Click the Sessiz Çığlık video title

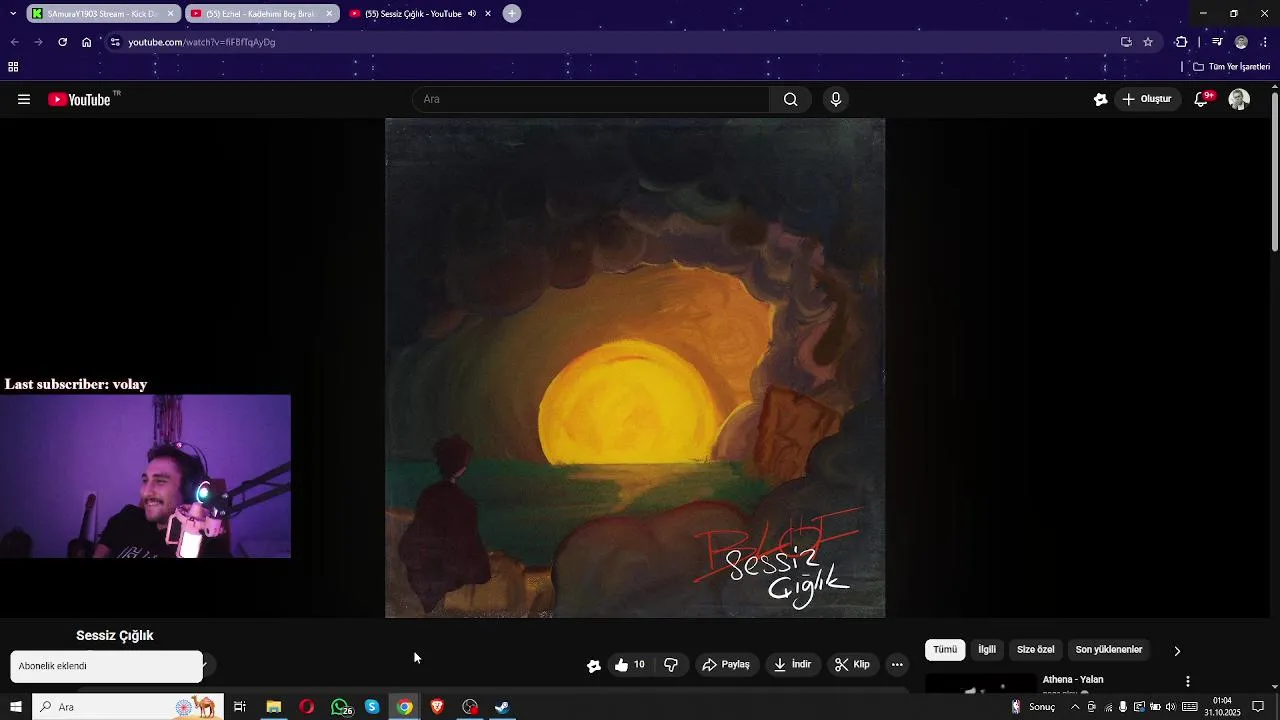(115, 636)
